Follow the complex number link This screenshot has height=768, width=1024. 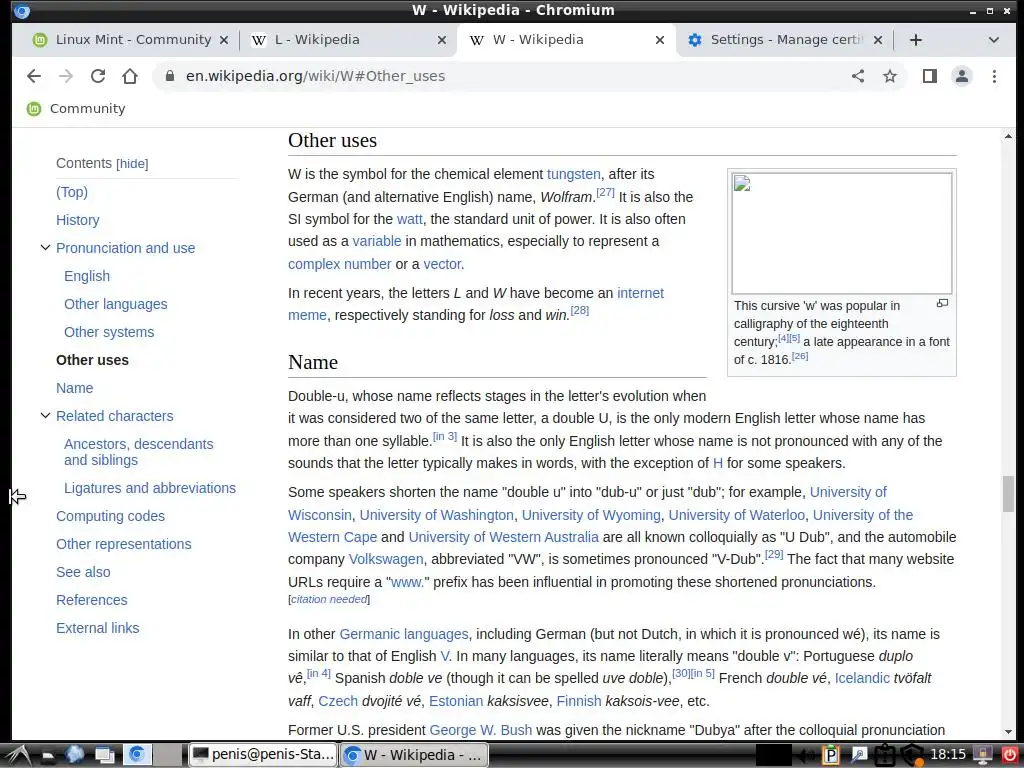click(x=340, y=264)
